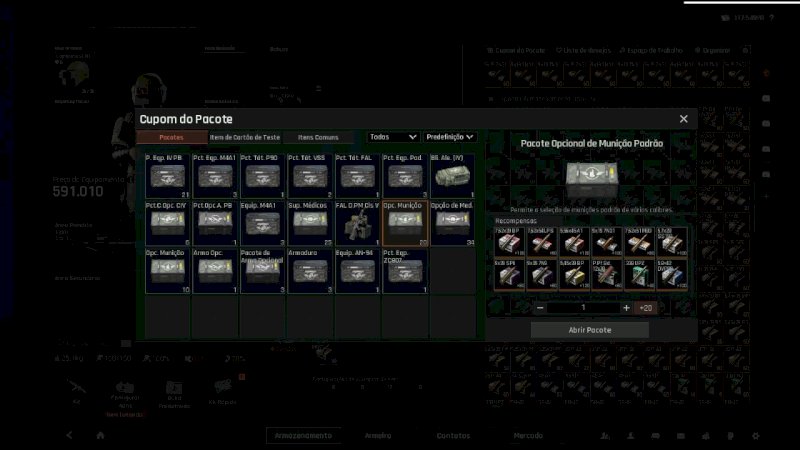Image resolution: width=800 pixels, height=450 pixels.
Task: Open the Mercado tab in the bottom bar
Action: 528,436
